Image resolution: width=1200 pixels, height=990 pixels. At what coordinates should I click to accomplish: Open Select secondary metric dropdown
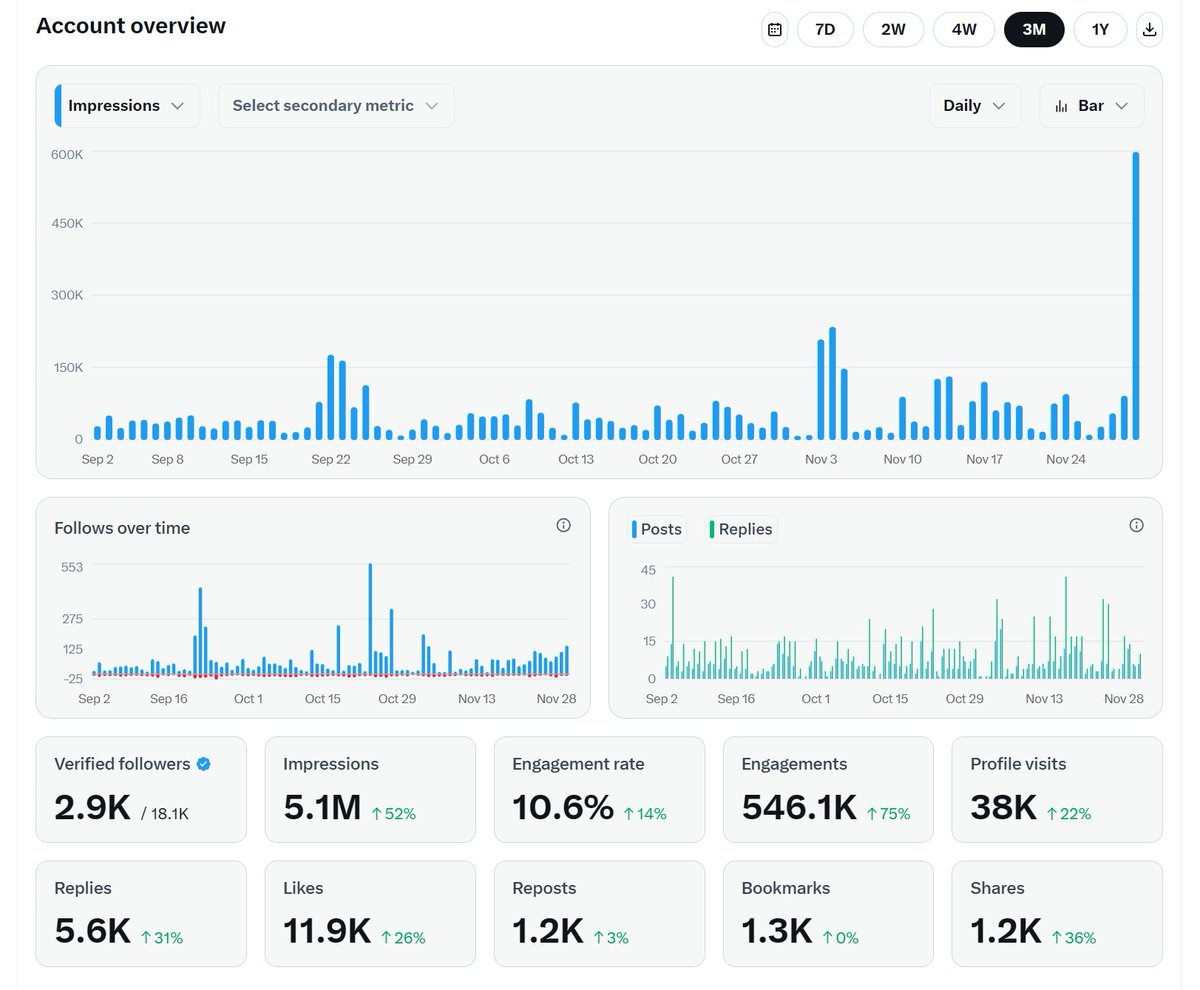pyautogui.click(x=336, y=106)
